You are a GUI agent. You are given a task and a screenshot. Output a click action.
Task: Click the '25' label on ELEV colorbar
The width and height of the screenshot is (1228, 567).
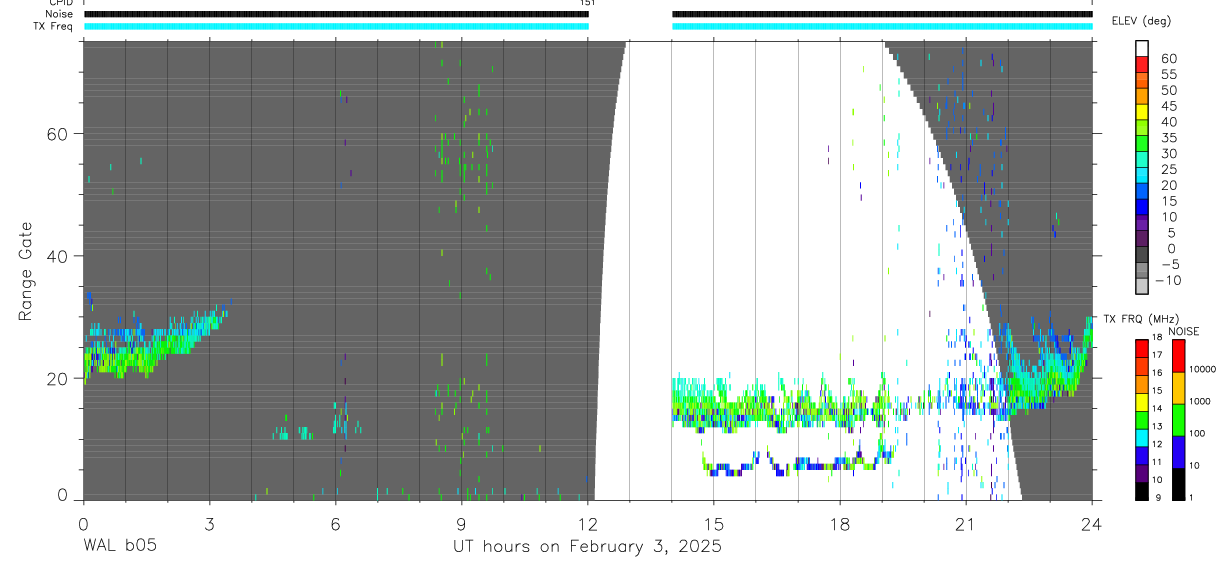click(x=1168, y=170)
